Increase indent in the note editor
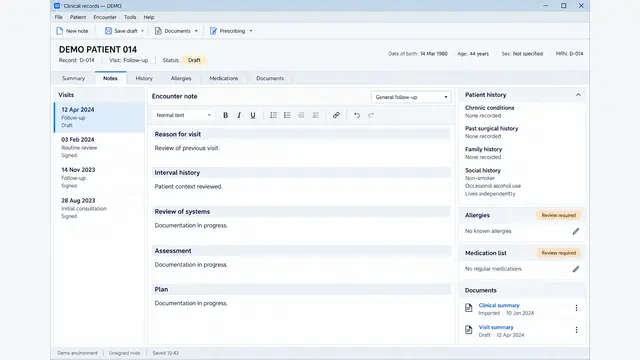Screen dimensions: 640x360 [x=316, y=116]
